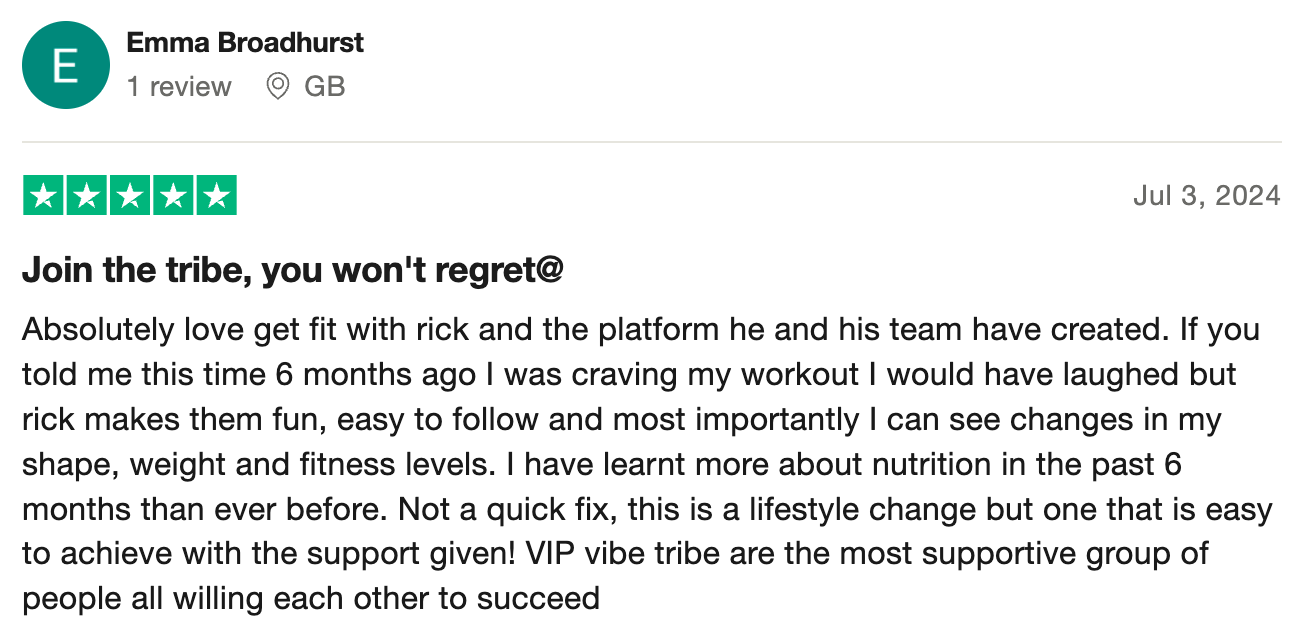Open the "Join the tribe, you won't regret@" title
Image resolution: width=1300 pixels, height=640 pixels.
293,271
